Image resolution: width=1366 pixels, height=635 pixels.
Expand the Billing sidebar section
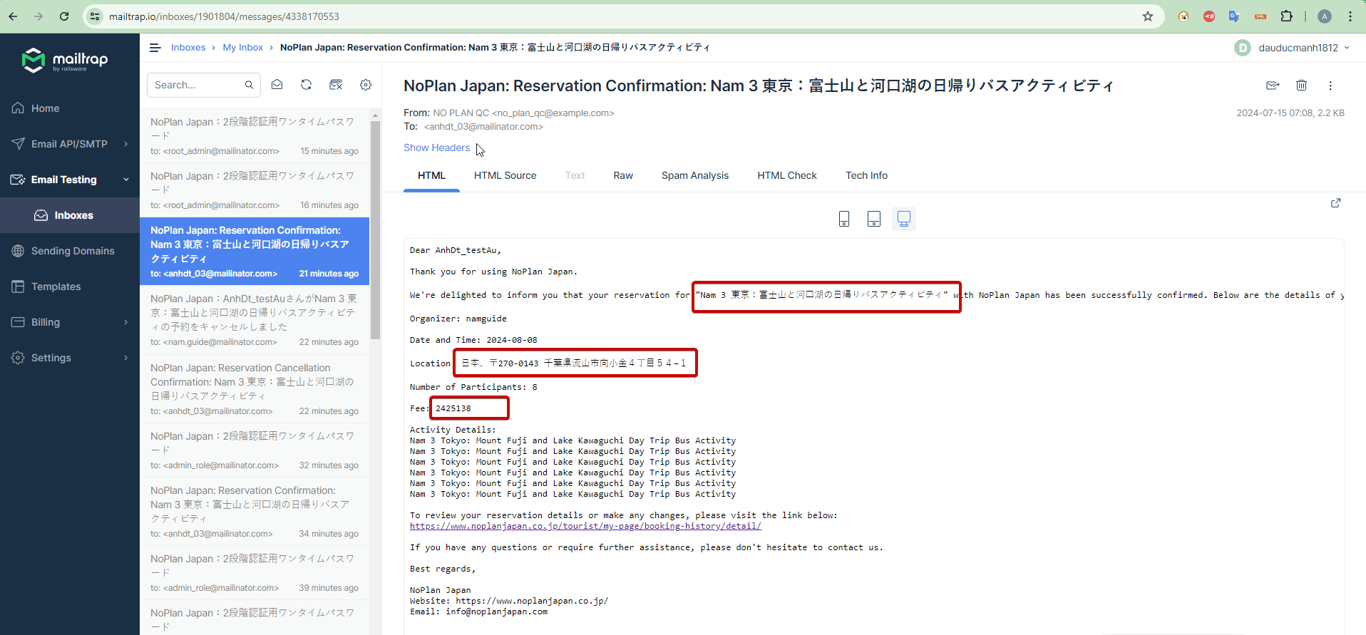[x=69, y=322]
